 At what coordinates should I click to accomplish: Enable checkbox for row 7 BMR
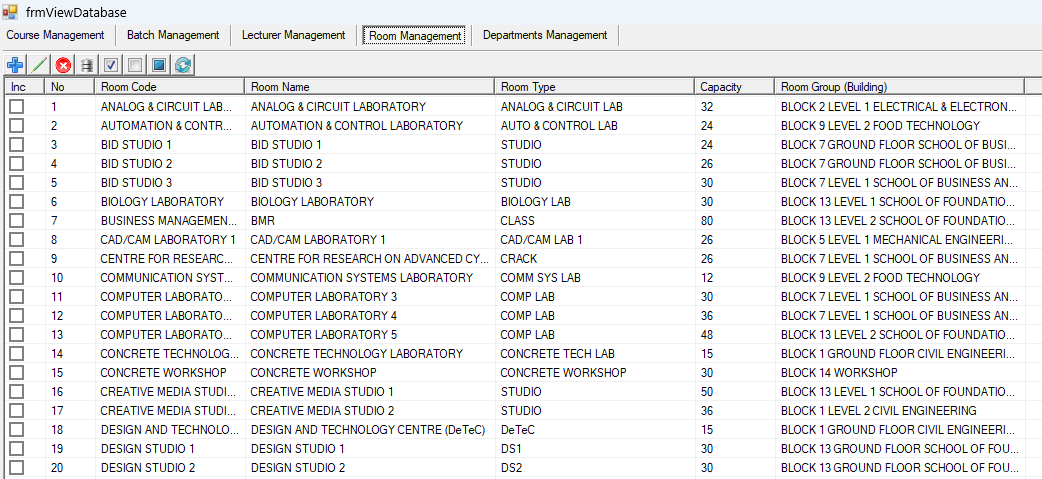point(16,221)
